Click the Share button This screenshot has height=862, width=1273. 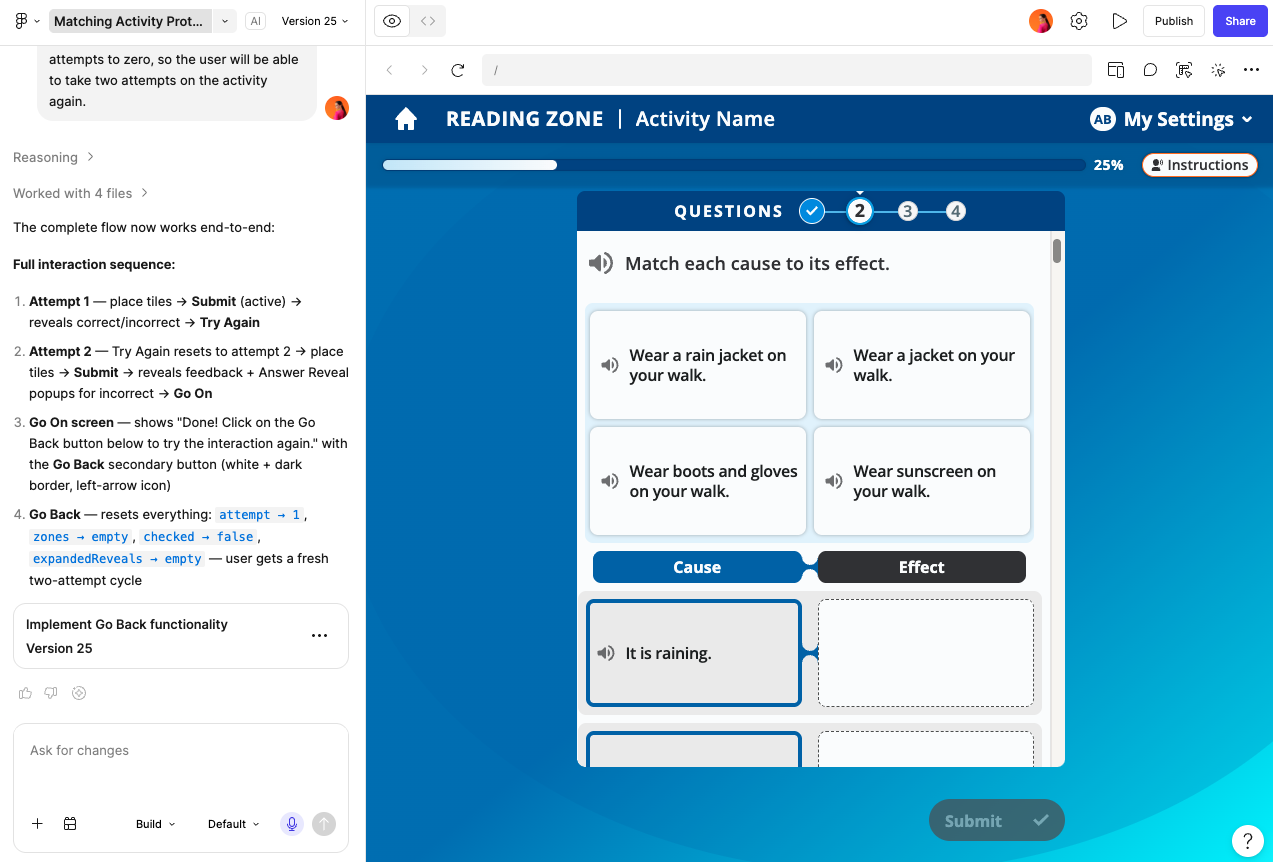click(1240, 21)
